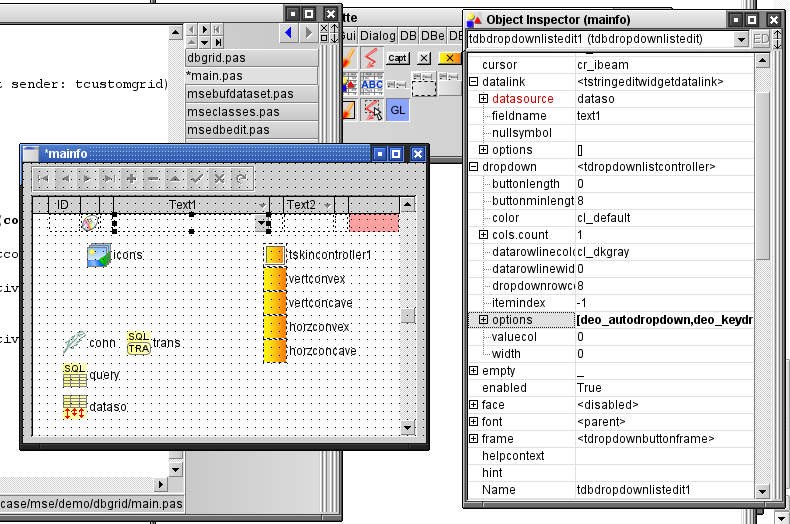
Task: Collapse the datalink property node
Action: click(473, 82)
